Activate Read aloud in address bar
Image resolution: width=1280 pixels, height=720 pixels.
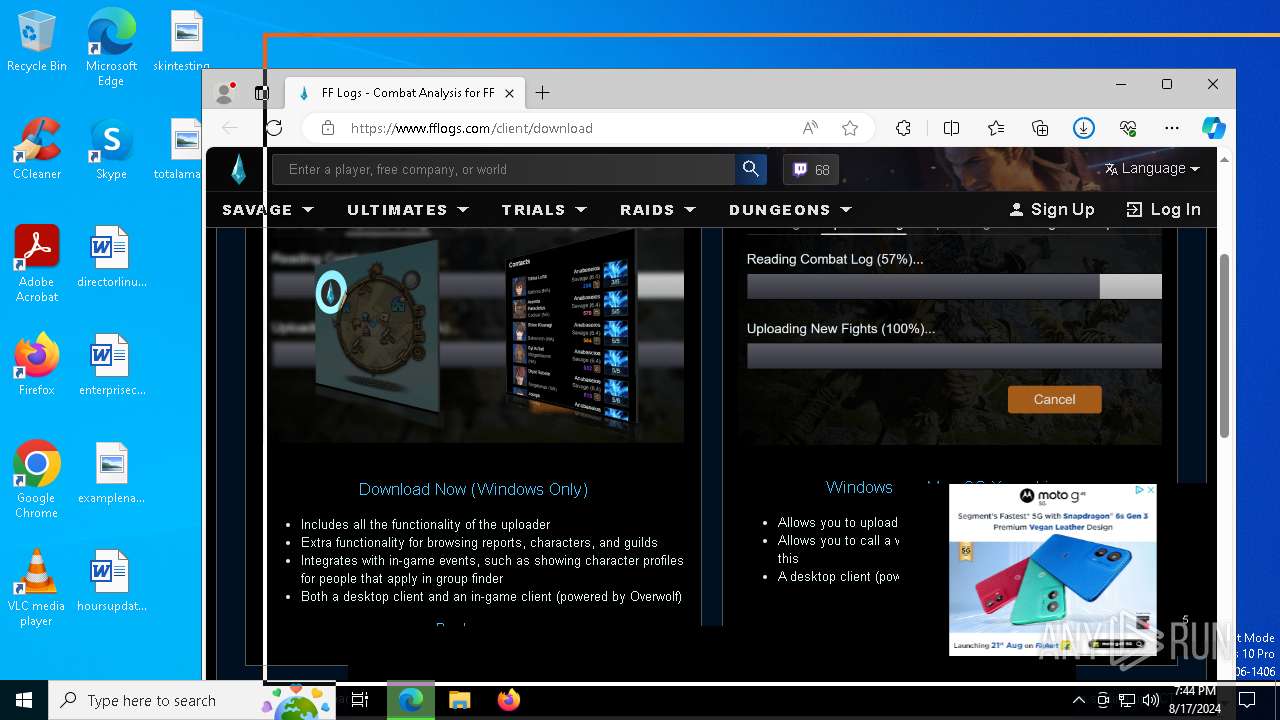coord(810,128)
